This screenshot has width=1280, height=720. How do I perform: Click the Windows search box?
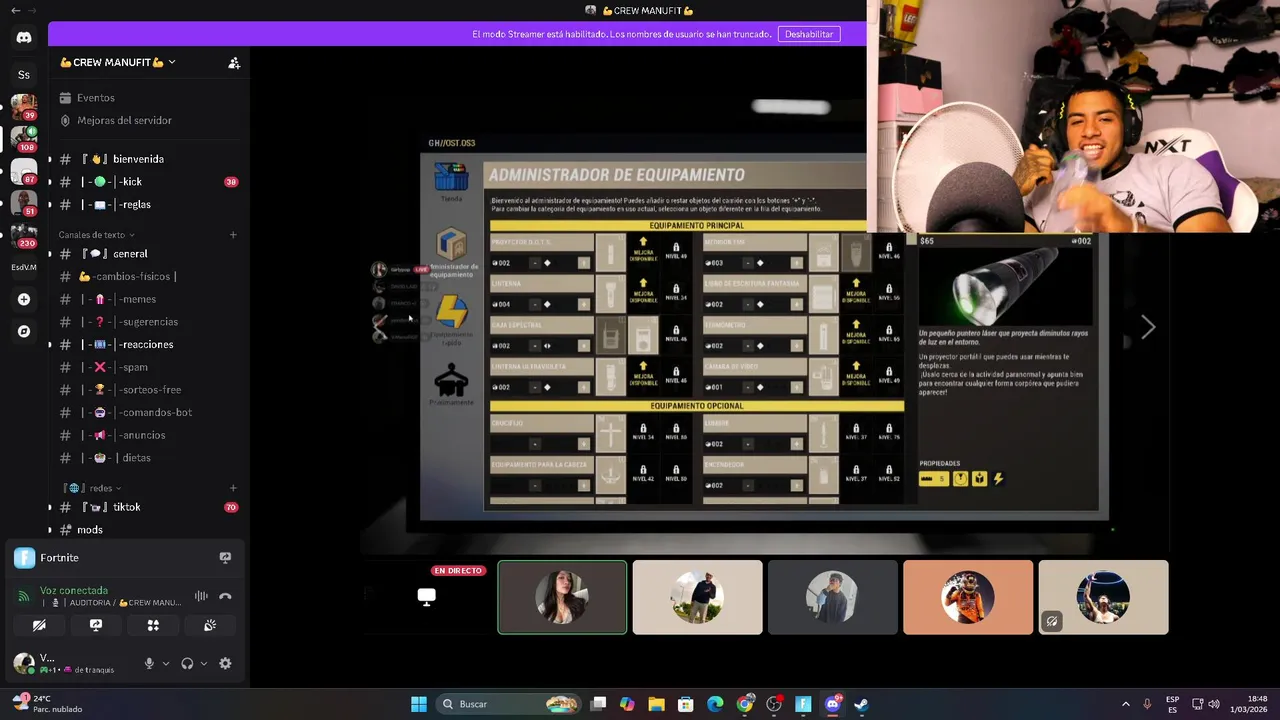click(x=509, y=704)
